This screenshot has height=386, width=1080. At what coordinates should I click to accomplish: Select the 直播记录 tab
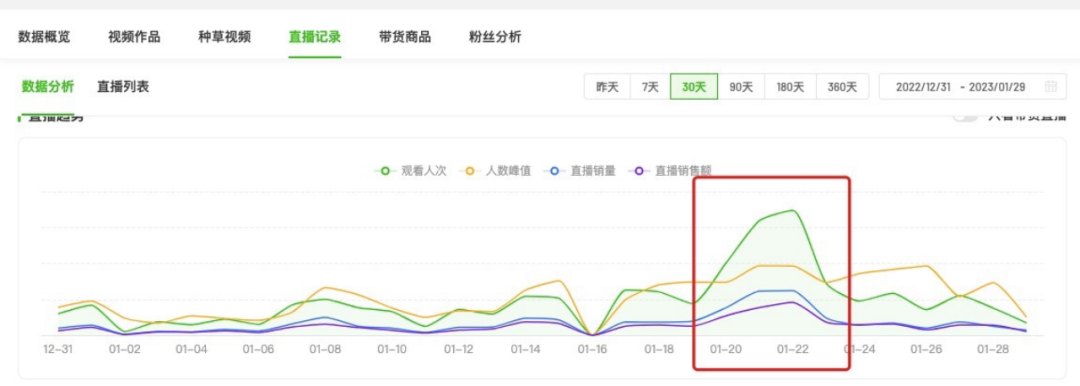point(315,37)
